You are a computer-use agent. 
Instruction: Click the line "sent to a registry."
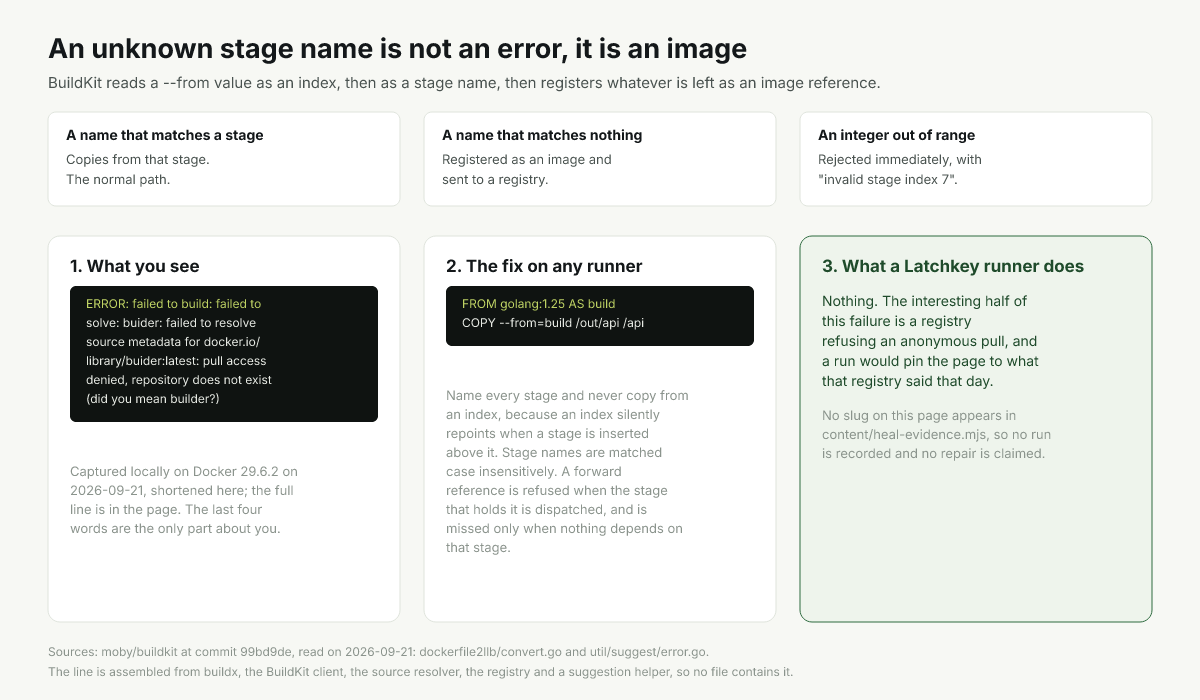(495, 180)
